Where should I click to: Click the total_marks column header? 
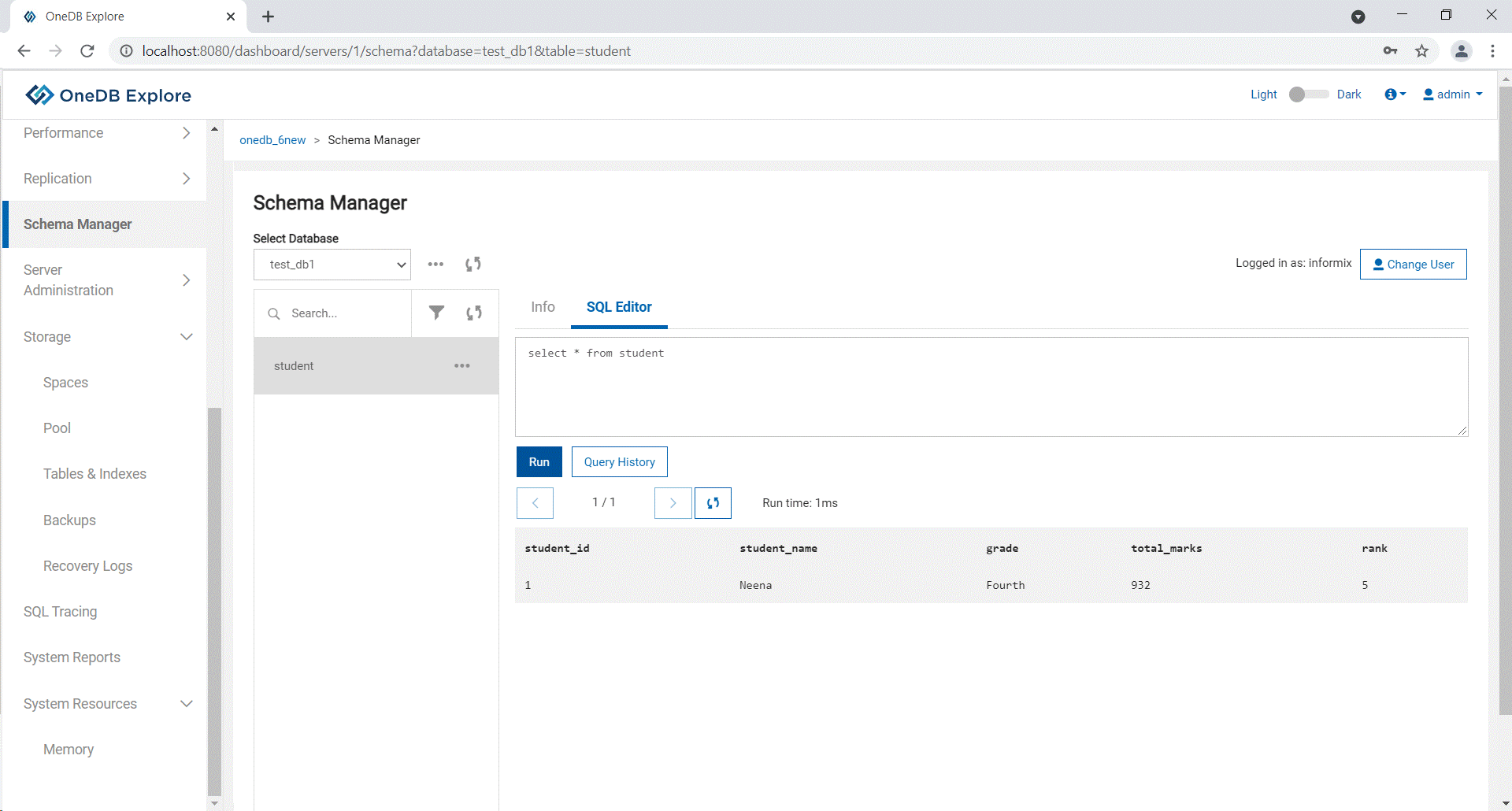[1166, 549]
